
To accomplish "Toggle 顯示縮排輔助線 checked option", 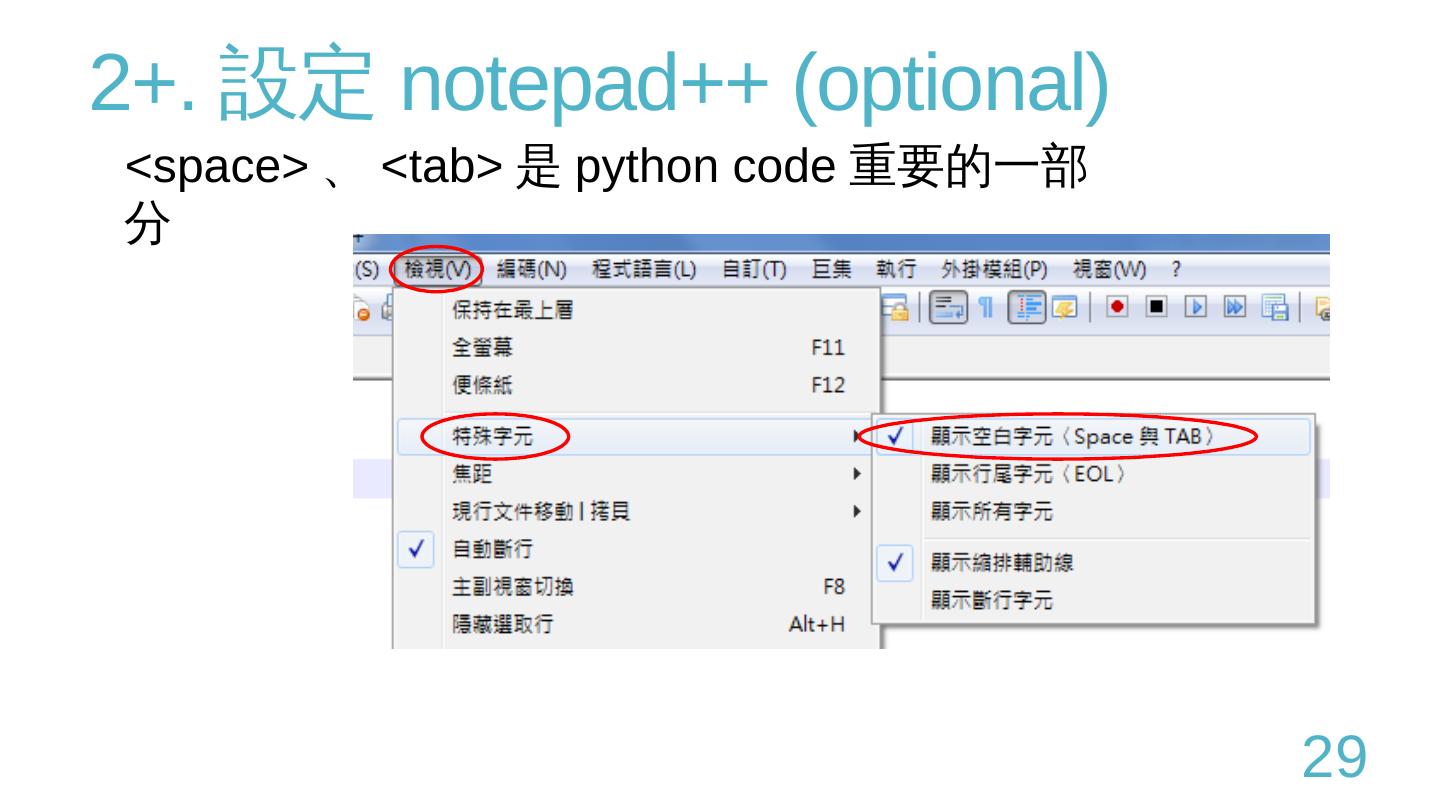I will pos(1092,563).
